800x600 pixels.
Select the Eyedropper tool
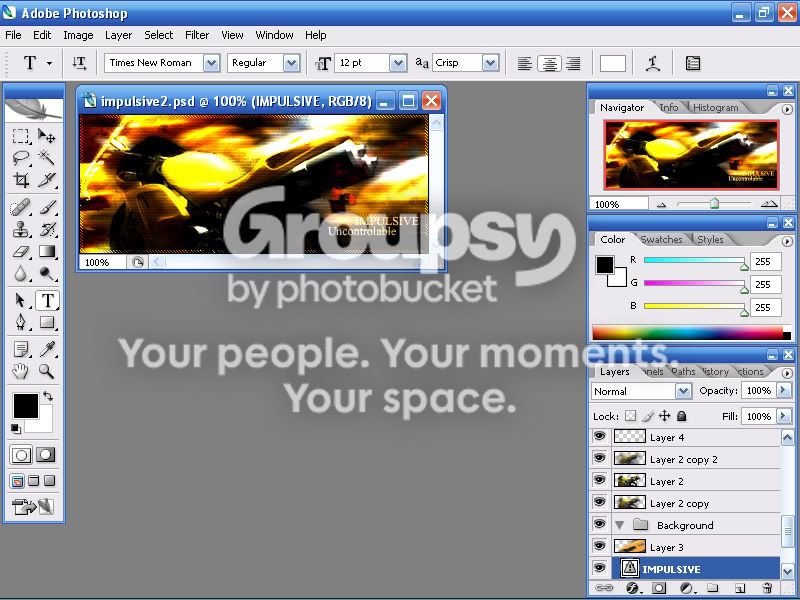point(46,349)
